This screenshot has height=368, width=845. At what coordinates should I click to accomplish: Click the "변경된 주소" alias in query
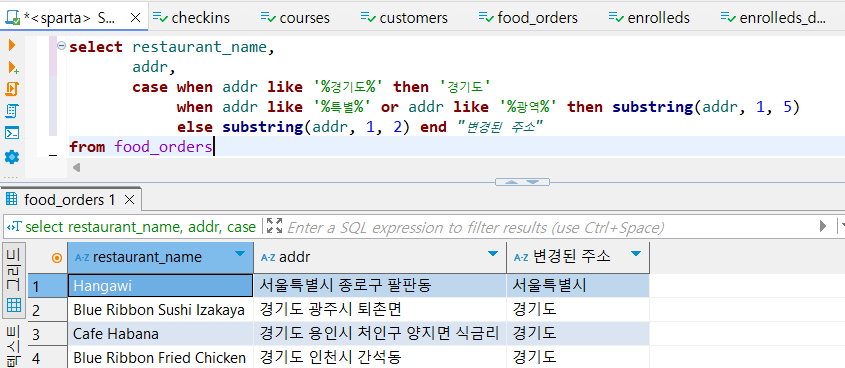(499, 127)
